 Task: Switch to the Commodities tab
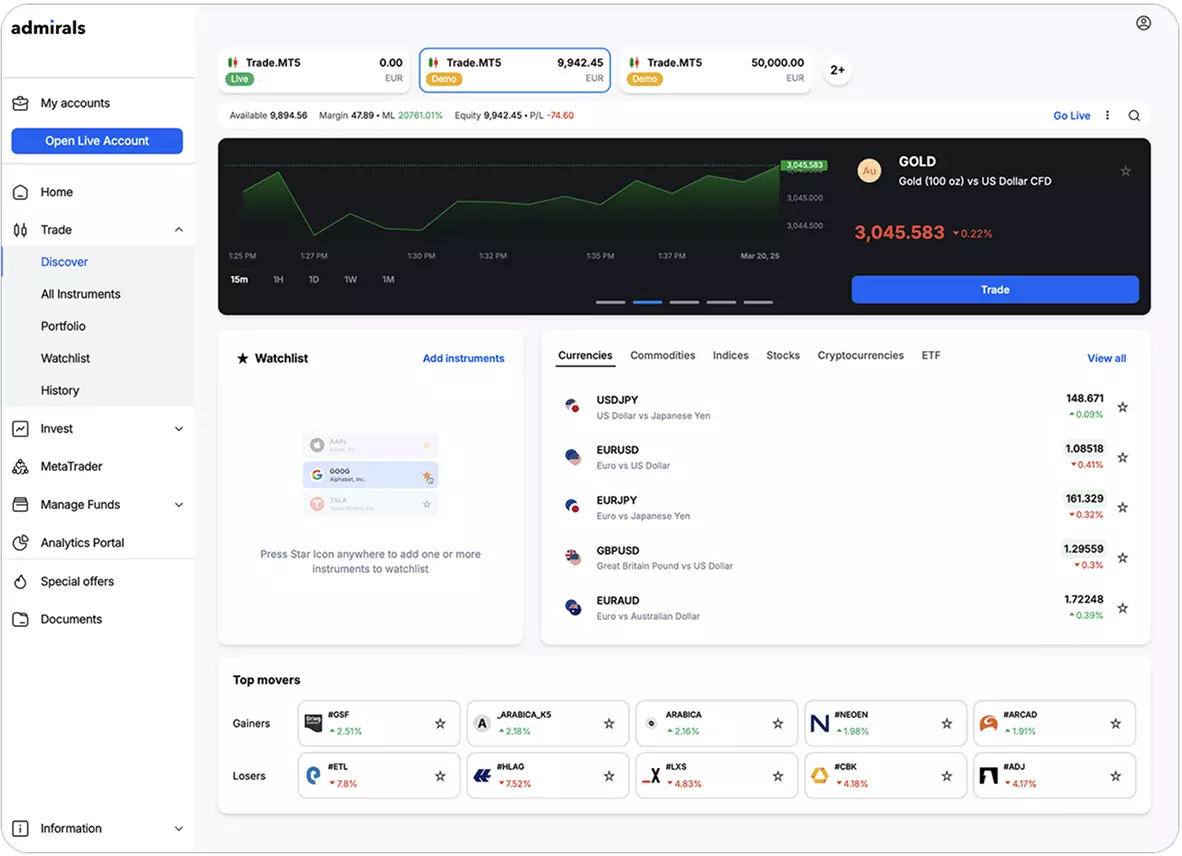(662, 356)
